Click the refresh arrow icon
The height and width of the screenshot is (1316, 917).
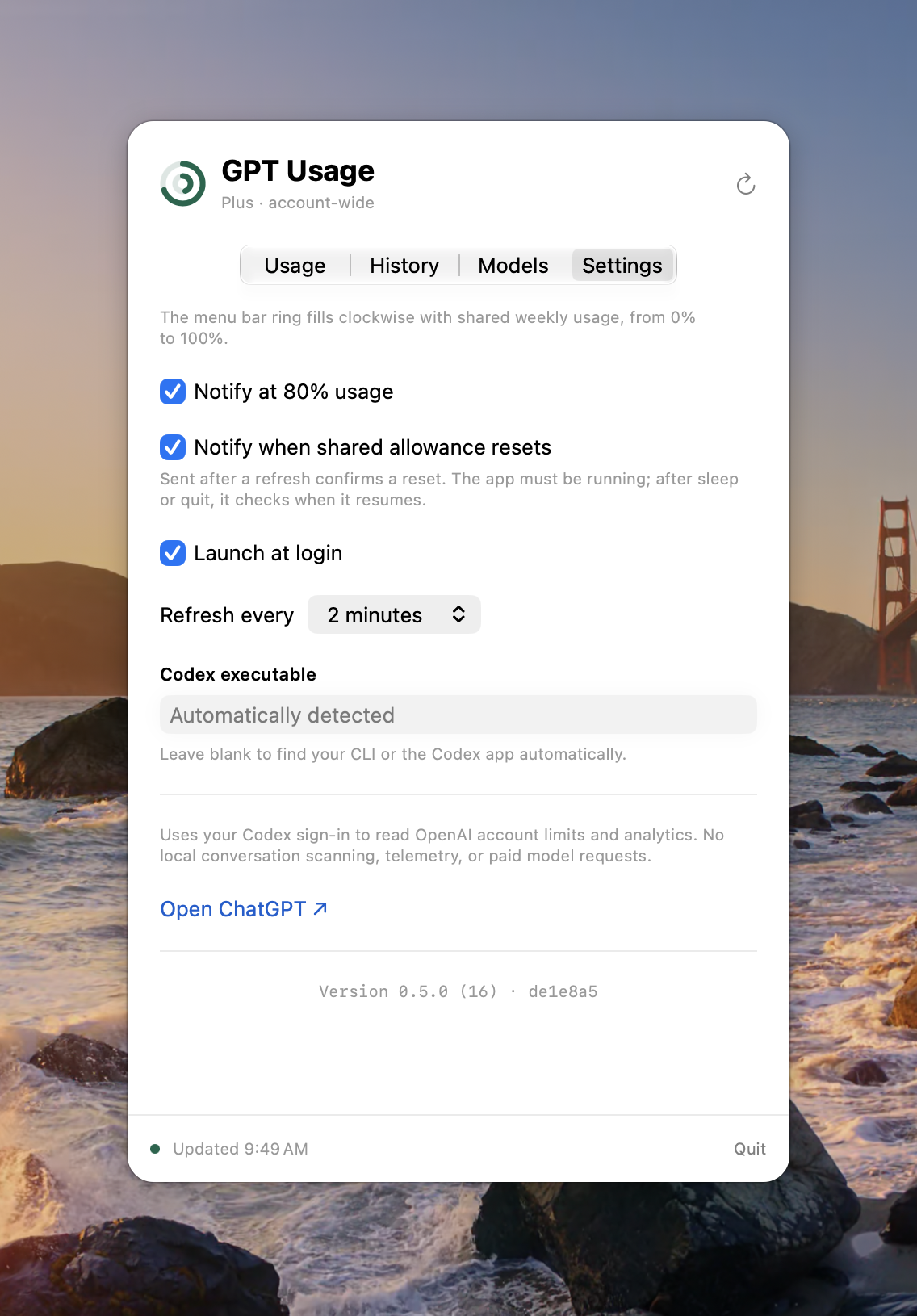[x=746, y=185]
